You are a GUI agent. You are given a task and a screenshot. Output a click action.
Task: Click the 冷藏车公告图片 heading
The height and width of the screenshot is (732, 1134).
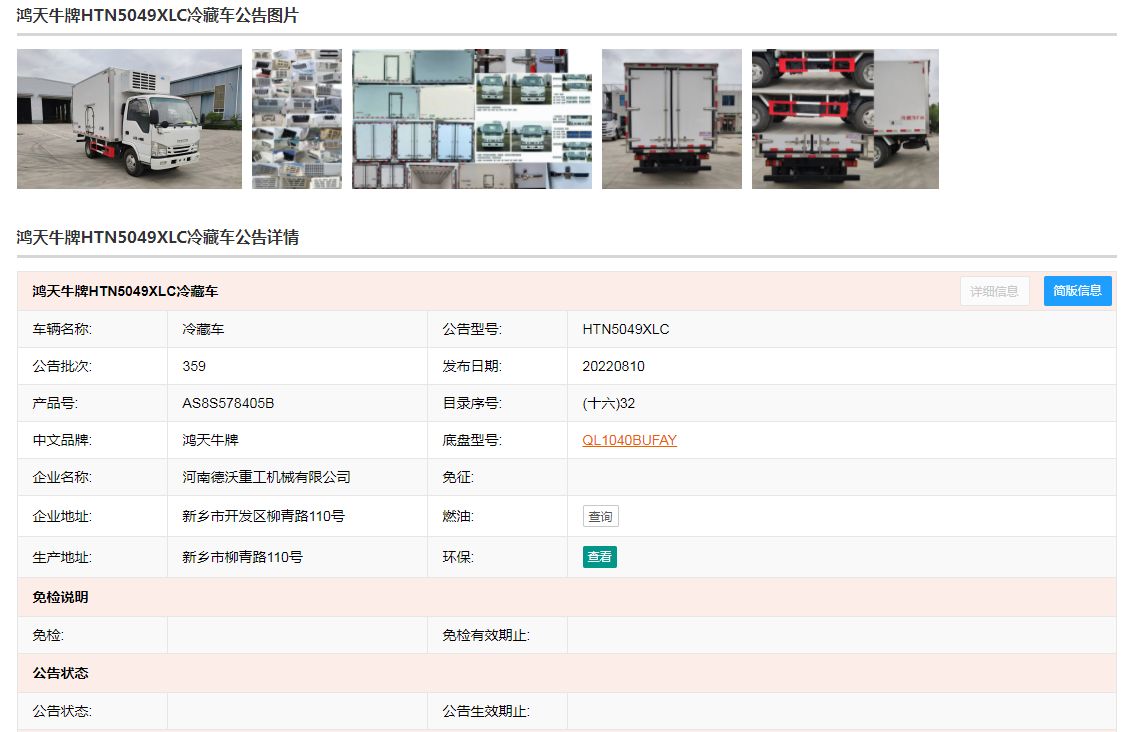pyautogui.click(x=157, y=16)
